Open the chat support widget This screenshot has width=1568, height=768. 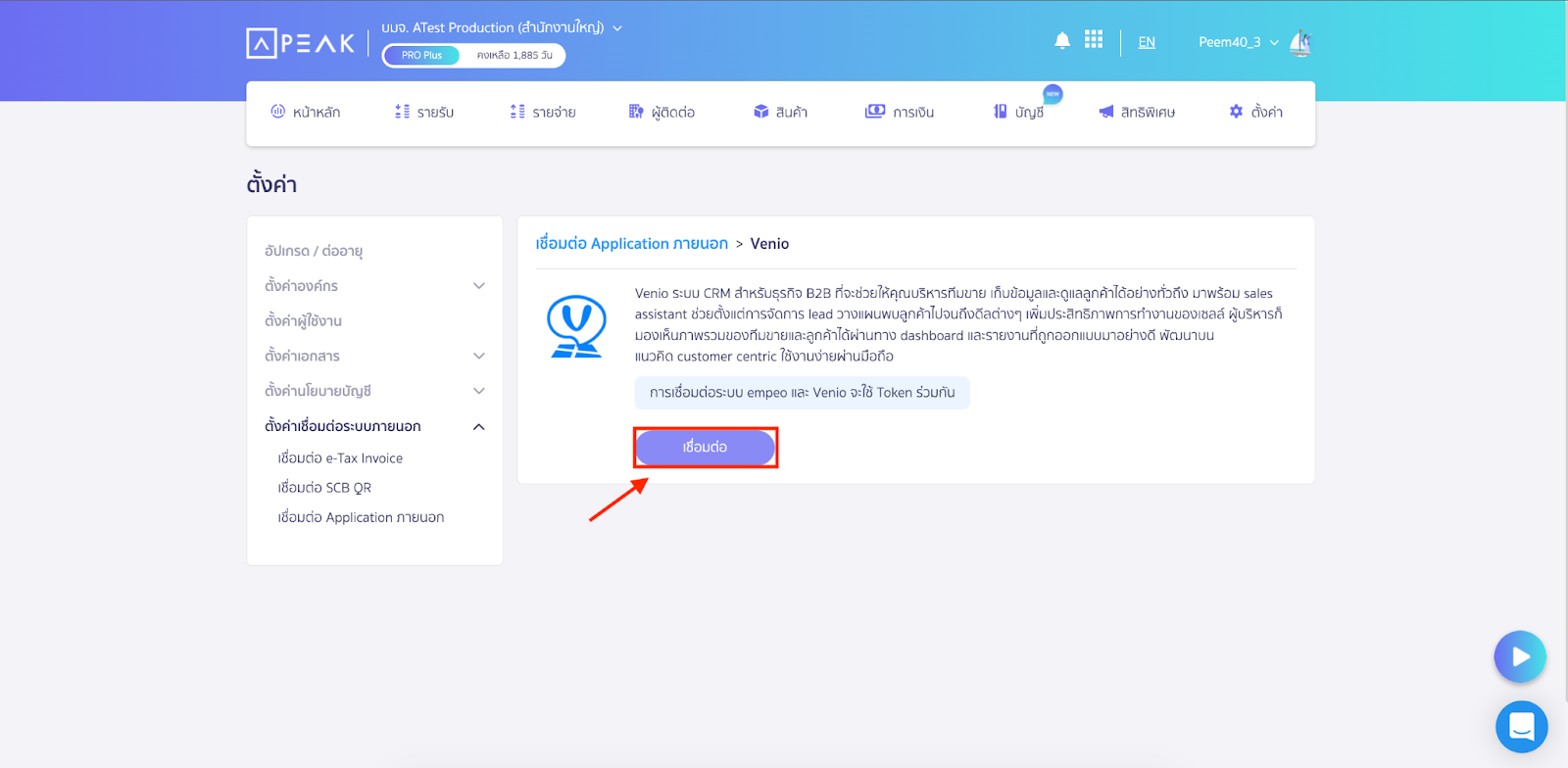tap(1521, 727)
